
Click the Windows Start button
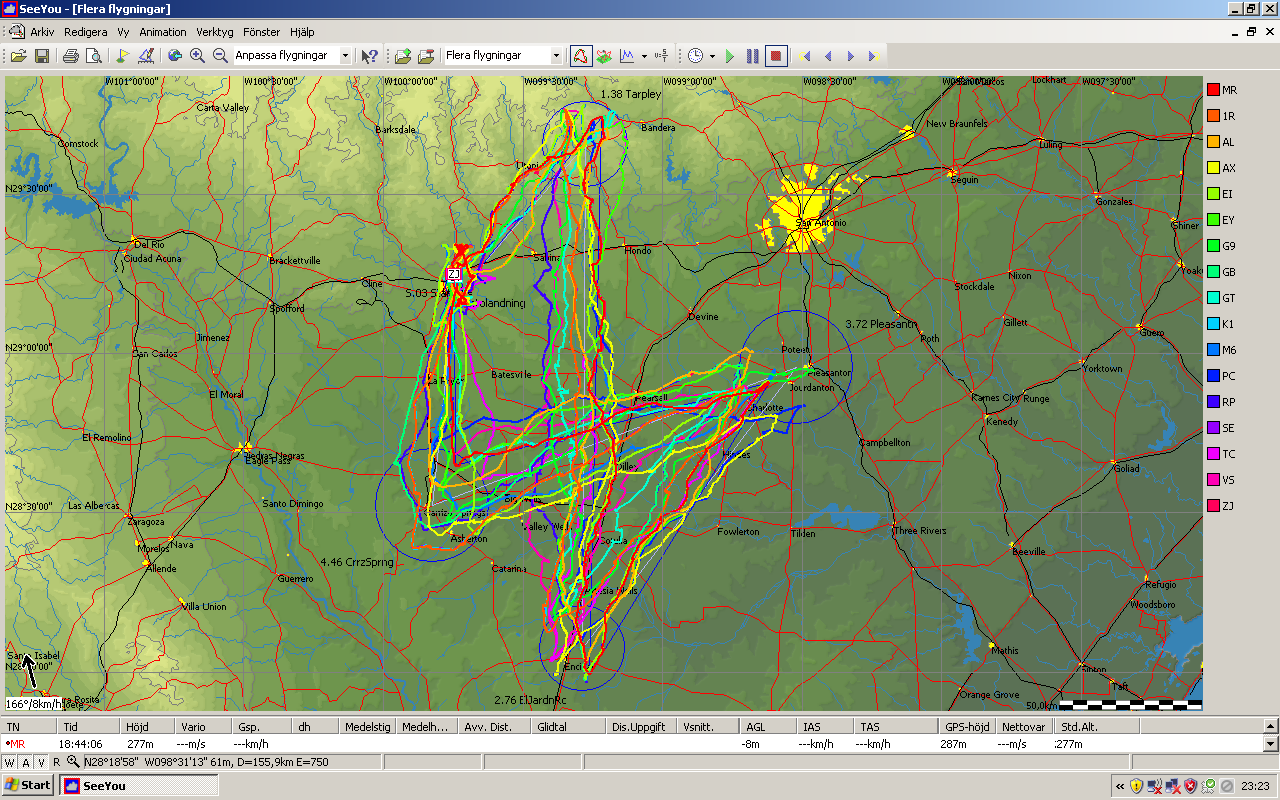(28, 785)
